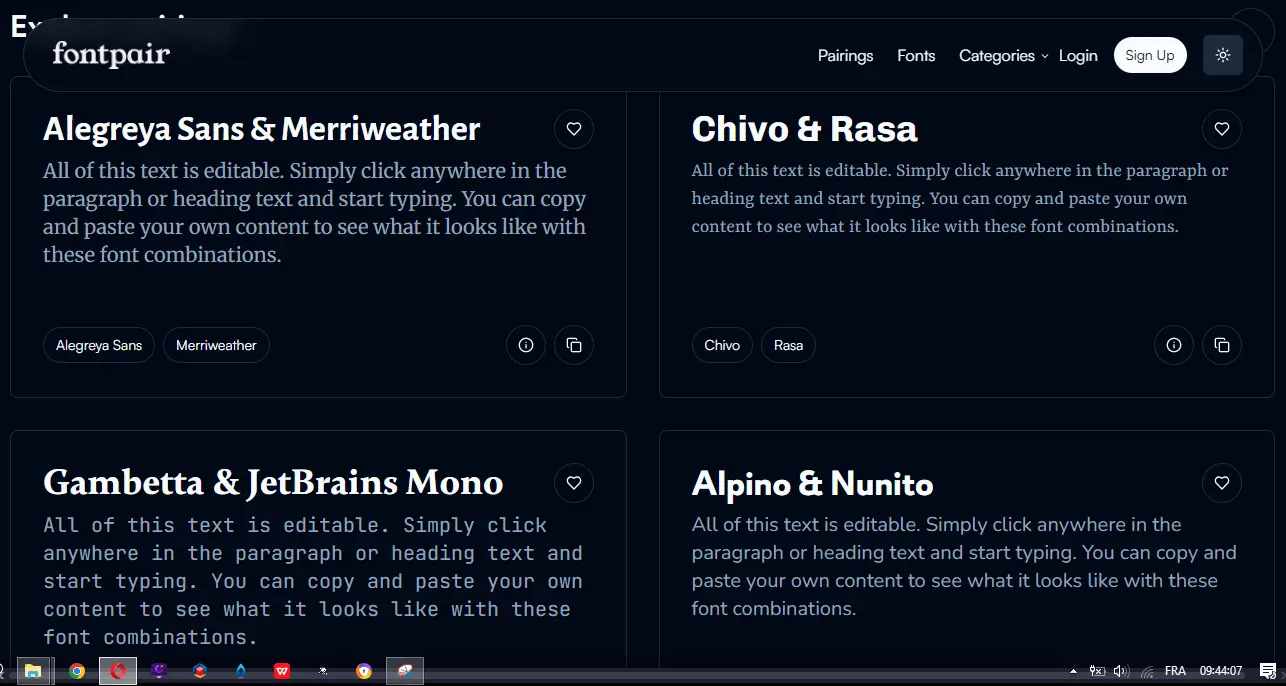
Task: Show hidden system tray icons
Action: 1074,671
